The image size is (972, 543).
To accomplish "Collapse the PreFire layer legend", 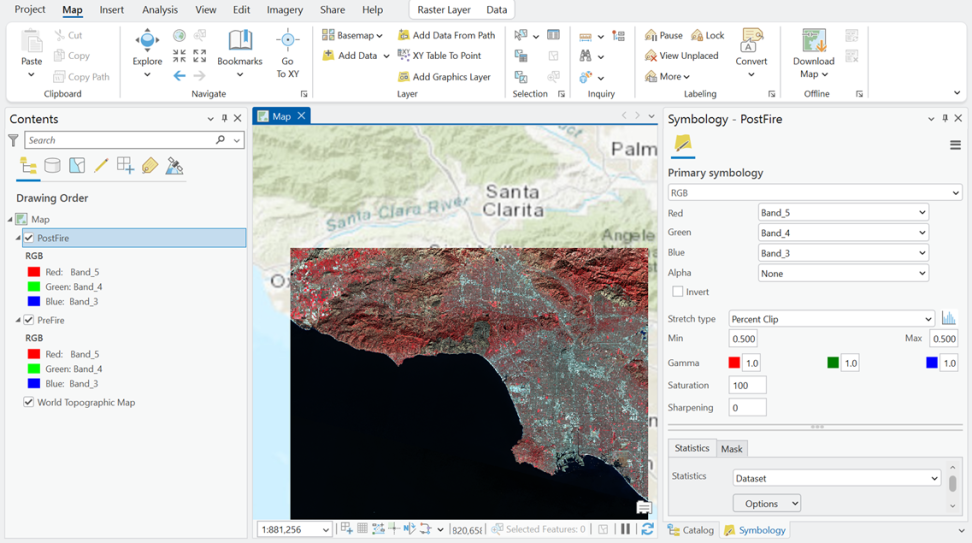I will click(18, 320).
